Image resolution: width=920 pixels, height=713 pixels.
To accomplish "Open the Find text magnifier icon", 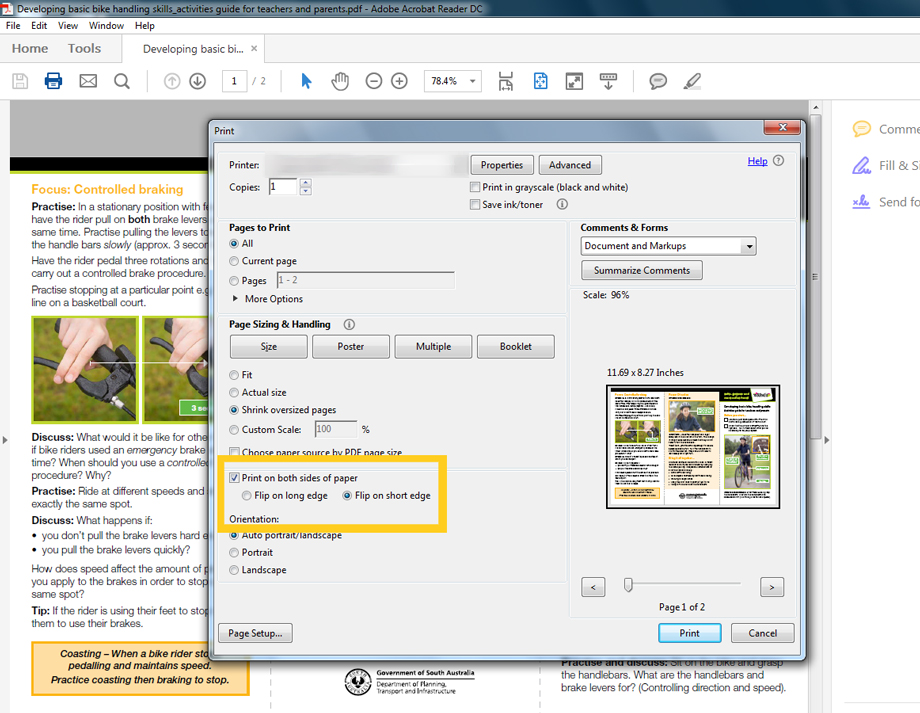I will tap(121, 81).
